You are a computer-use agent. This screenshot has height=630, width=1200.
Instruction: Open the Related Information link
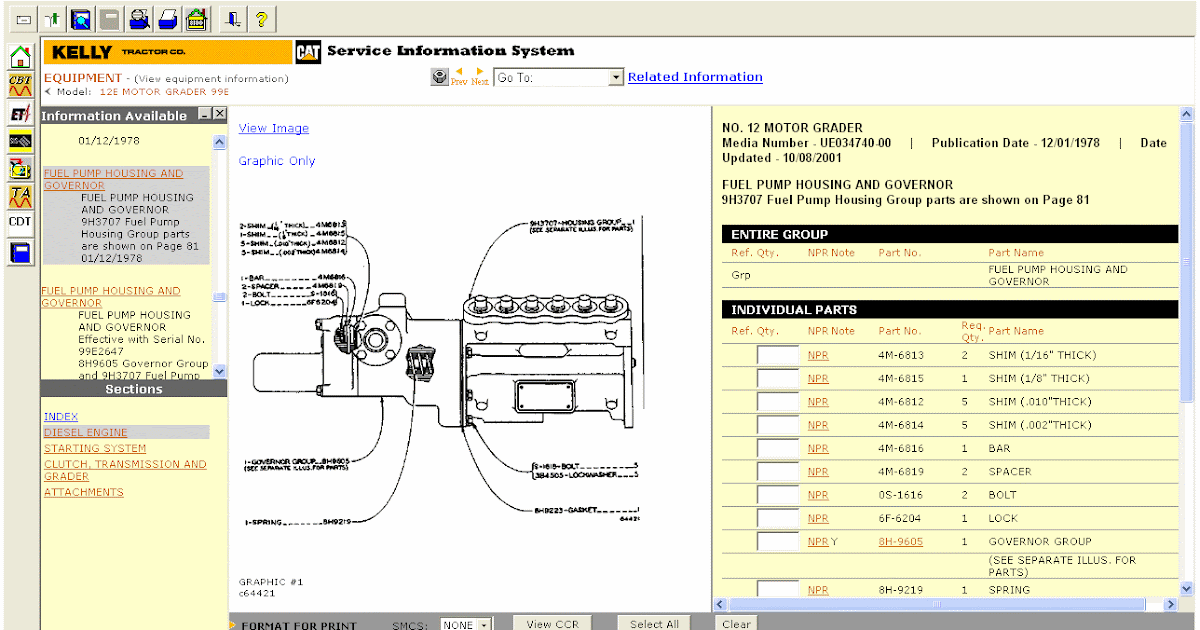pos(695,77)
